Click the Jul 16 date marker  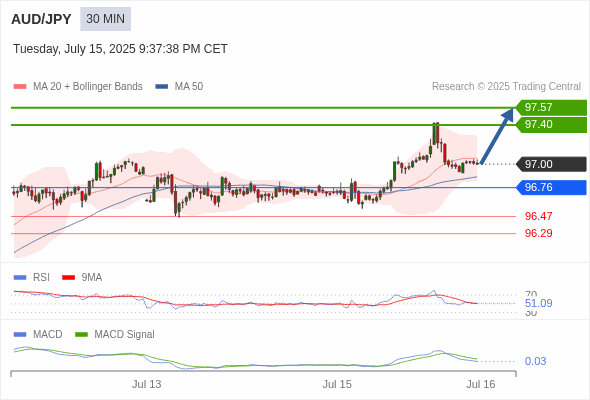coord(481,384)
